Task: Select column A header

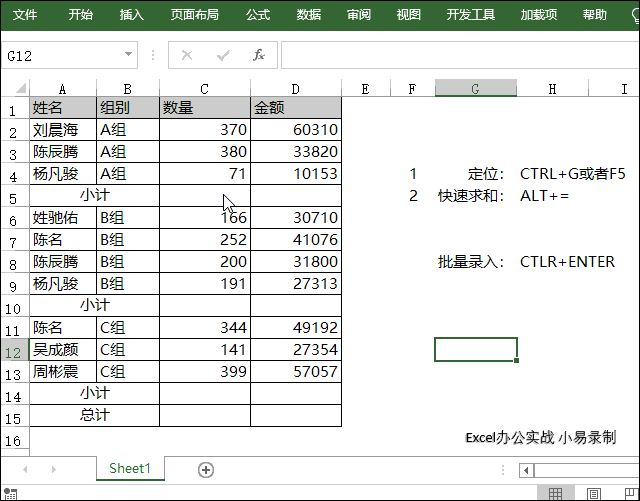Action: pos(63,88)
